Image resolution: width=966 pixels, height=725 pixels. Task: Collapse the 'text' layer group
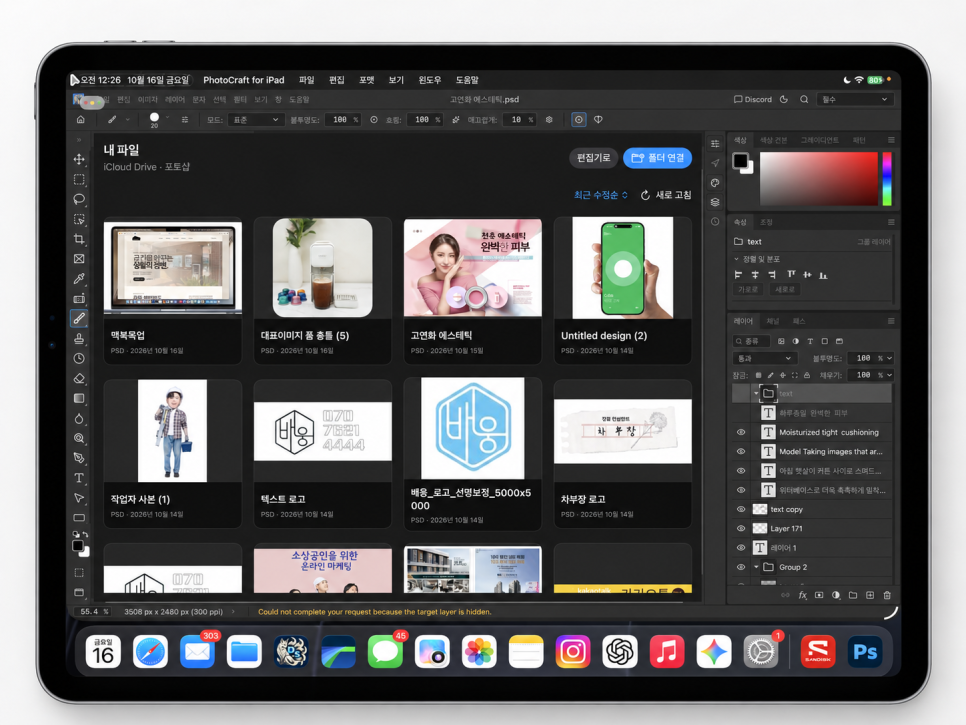(756, 393)
